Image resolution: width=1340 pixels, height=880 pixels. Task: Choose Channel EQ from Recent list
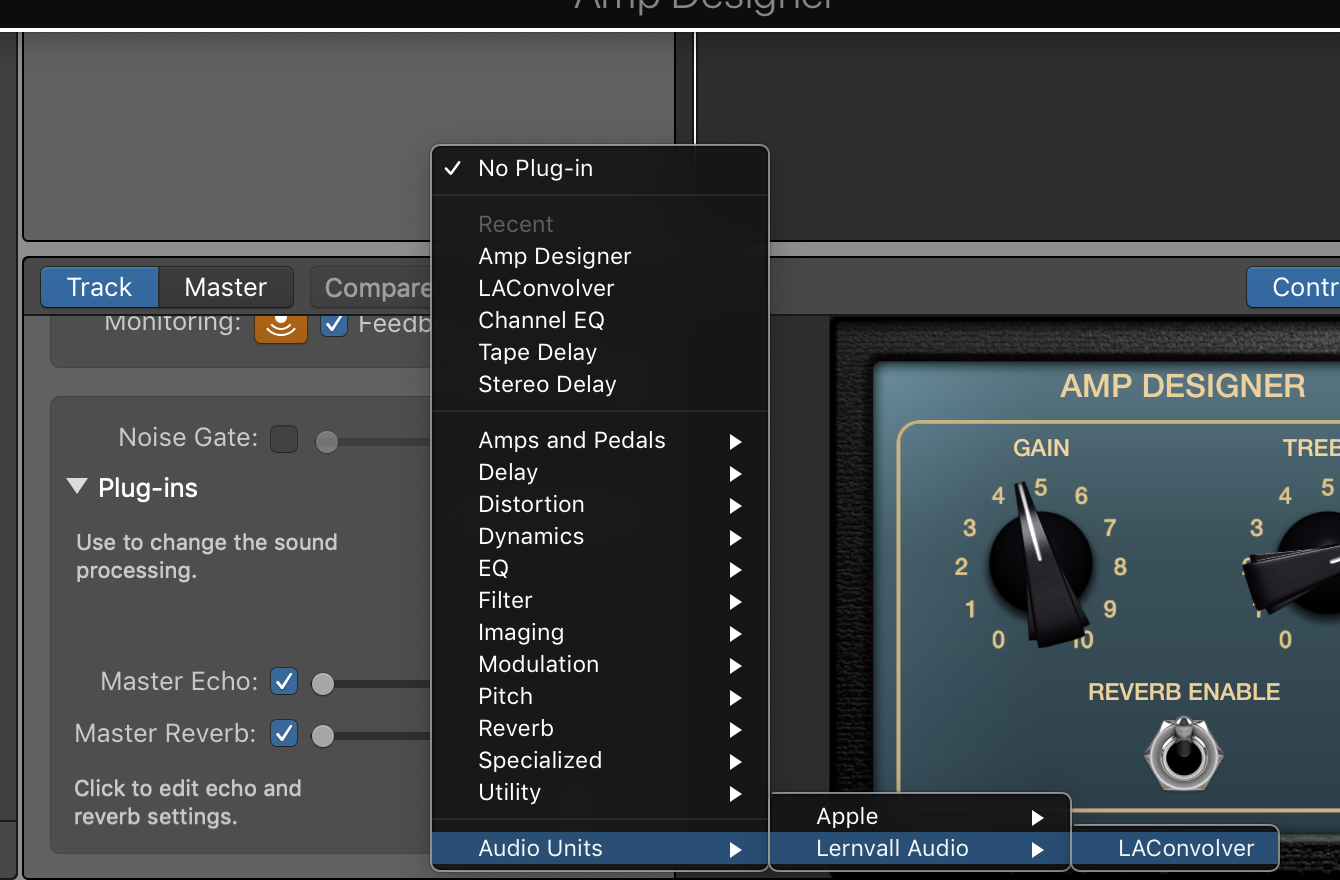(x=541, y=321)
